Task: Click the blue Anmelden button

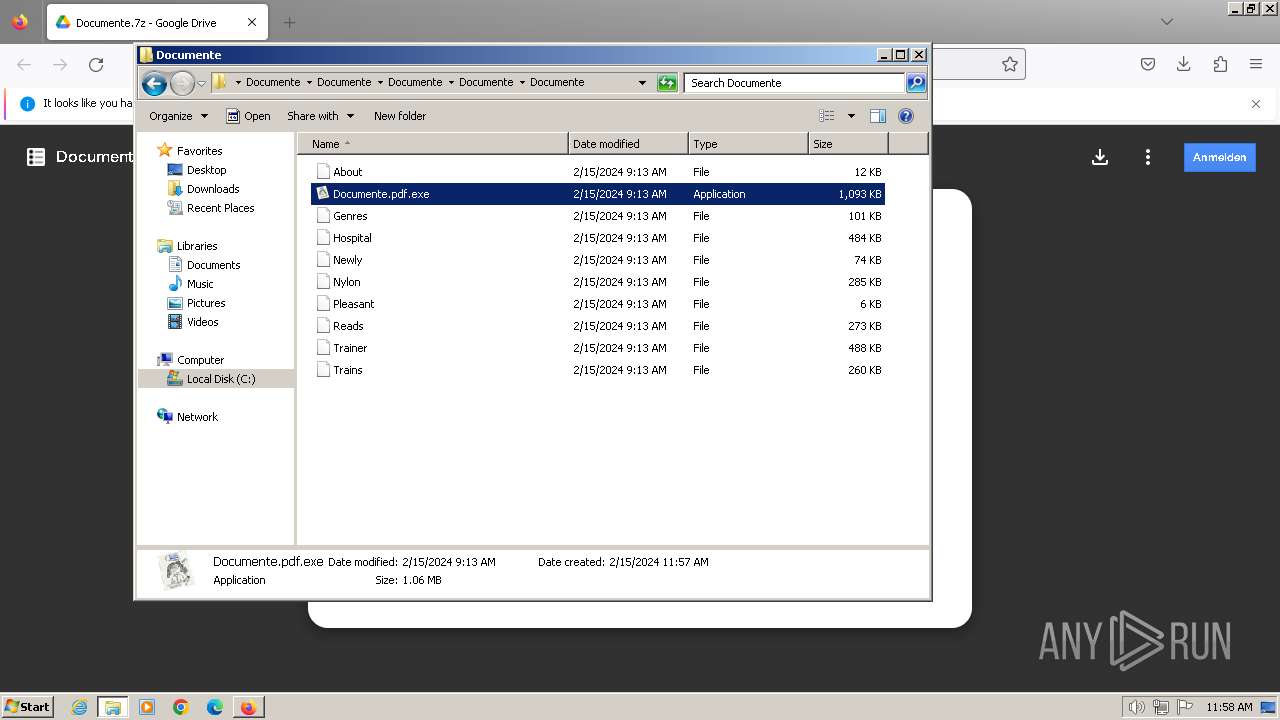Action: 1219,157
